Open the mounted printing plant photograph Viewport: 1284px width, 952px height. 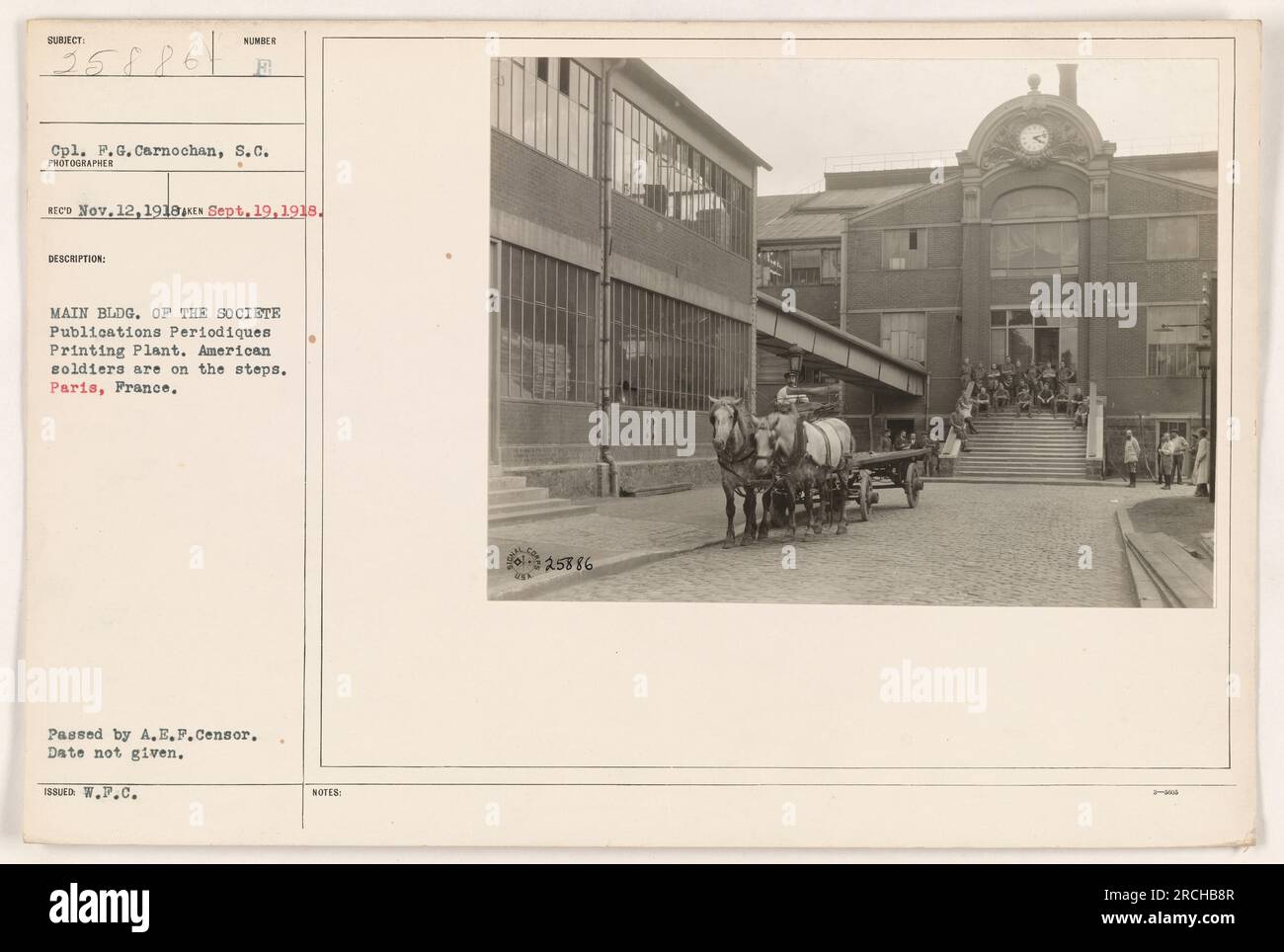[851, 331]
